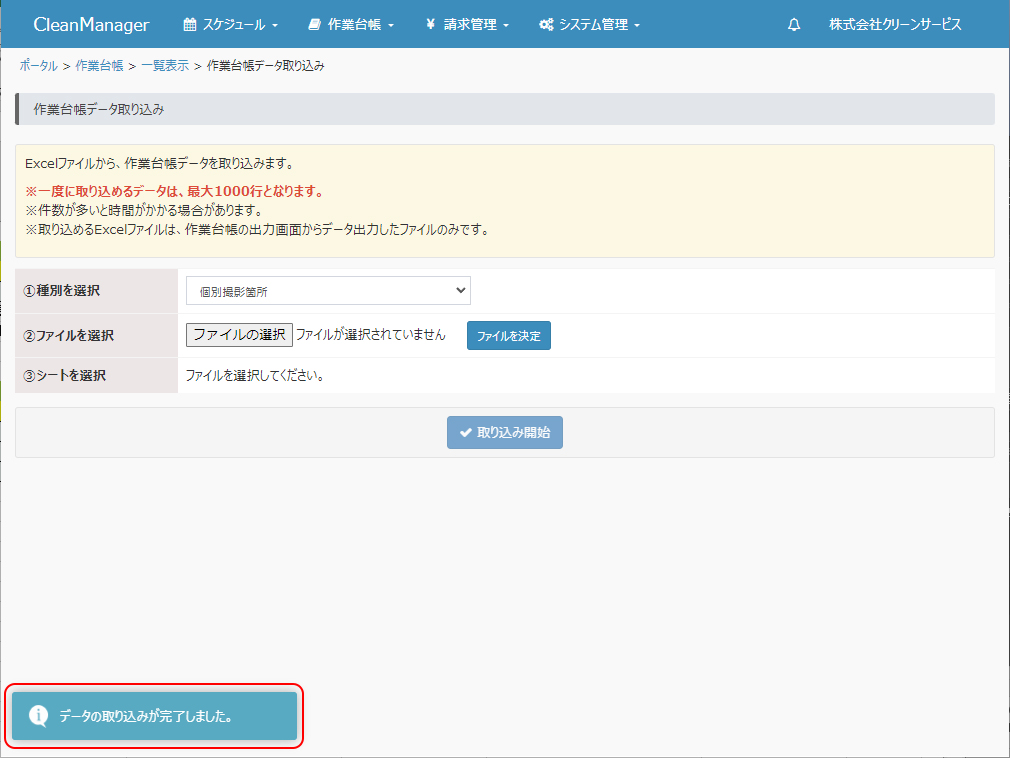Click the yen icon beside 請求管理

(430, 24)
